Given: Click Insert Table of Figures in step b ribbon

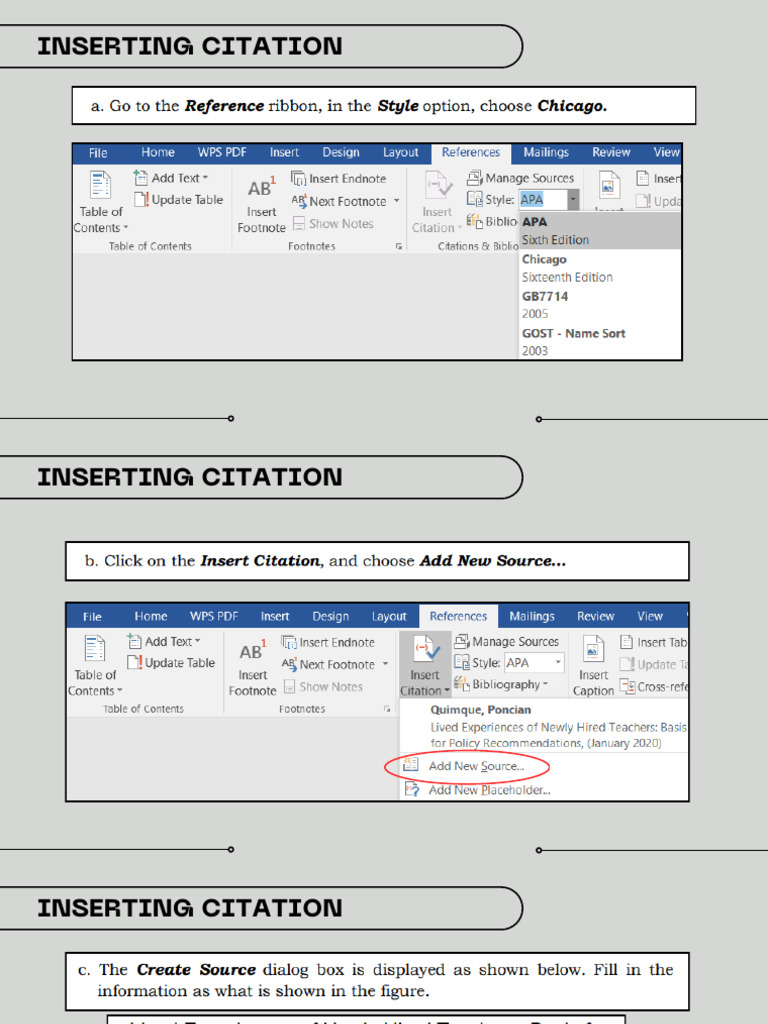Looking at the screenshot, I should click(654, 642).
